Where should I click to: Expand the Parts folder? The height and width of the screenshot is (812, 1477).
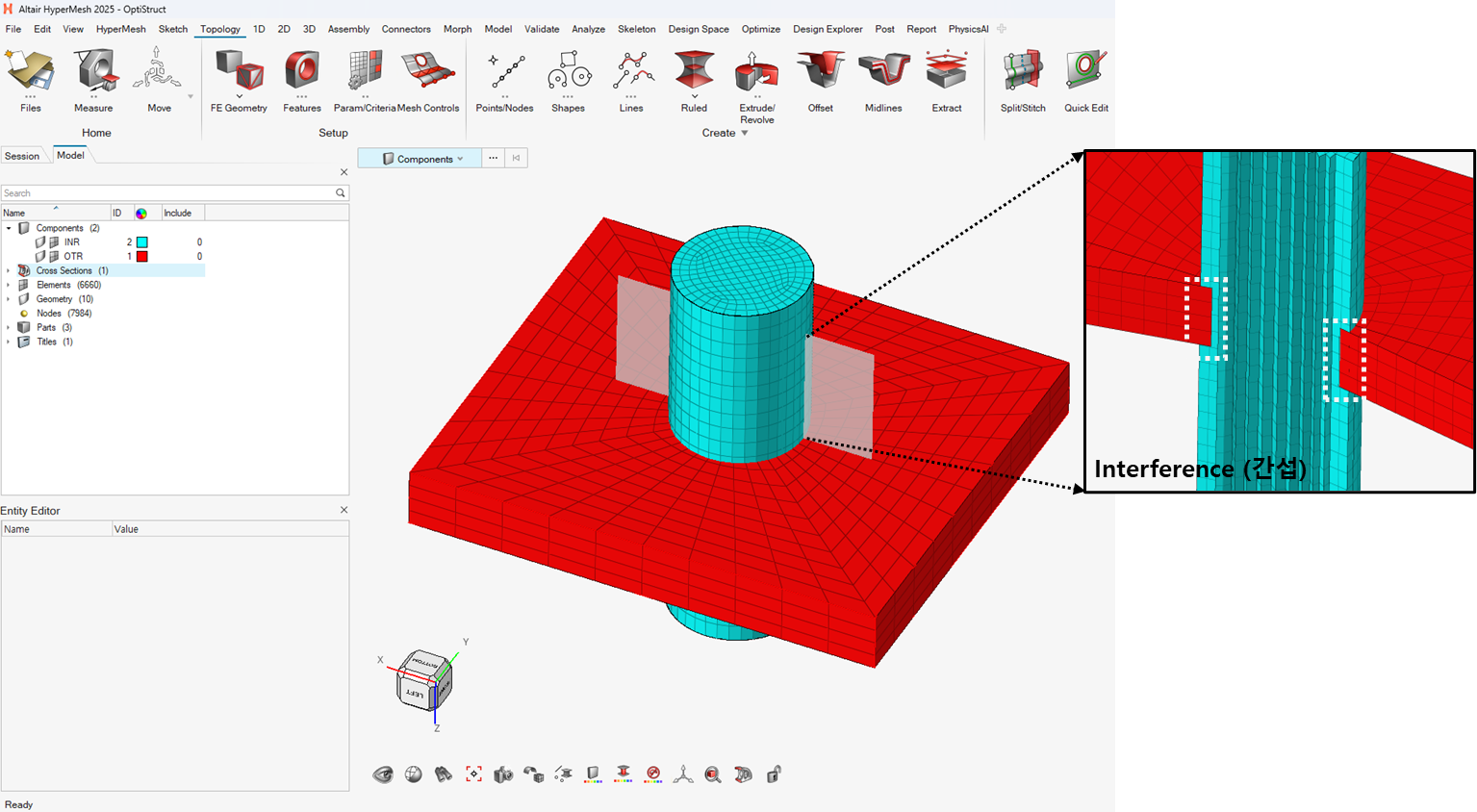(9, 328)
